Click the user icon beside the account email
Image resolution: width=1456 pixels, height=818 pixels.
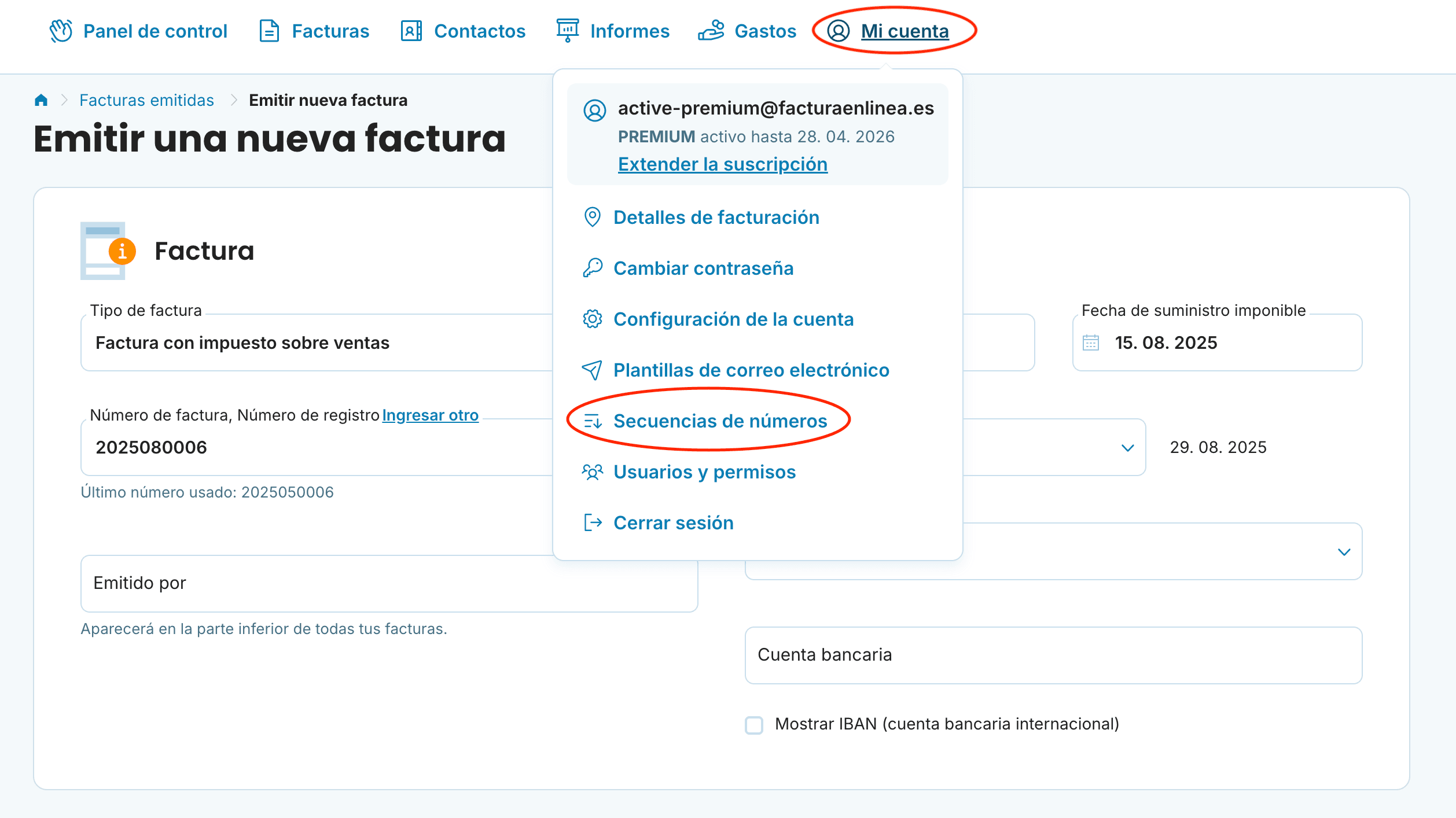(594, 110)
